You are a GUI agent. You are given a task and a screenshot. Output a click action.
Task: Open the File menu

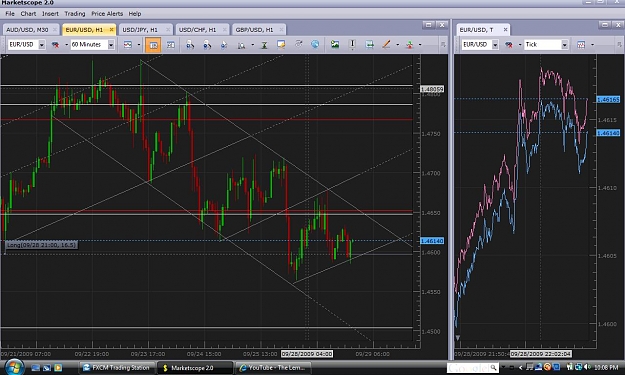[x=10, y=14]
